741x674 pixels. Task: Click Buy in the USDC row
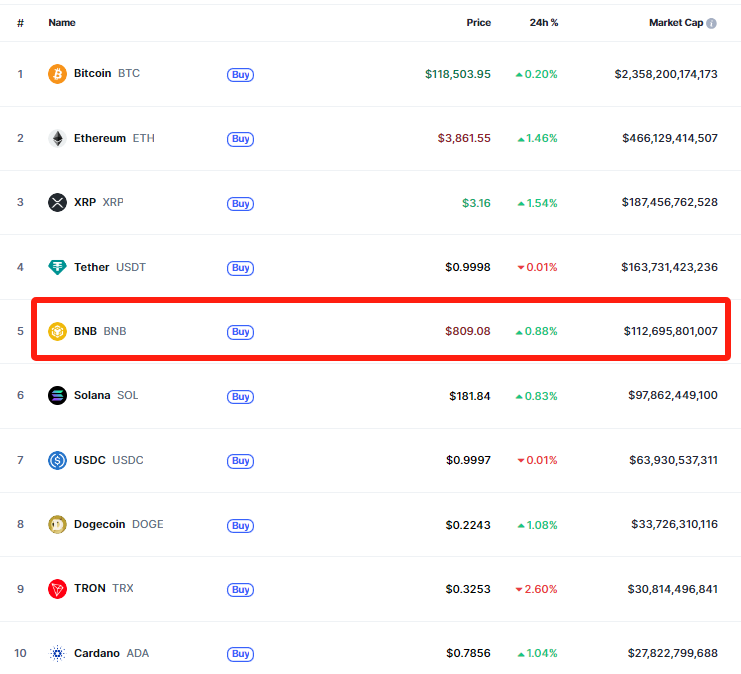tap(241, 461)
